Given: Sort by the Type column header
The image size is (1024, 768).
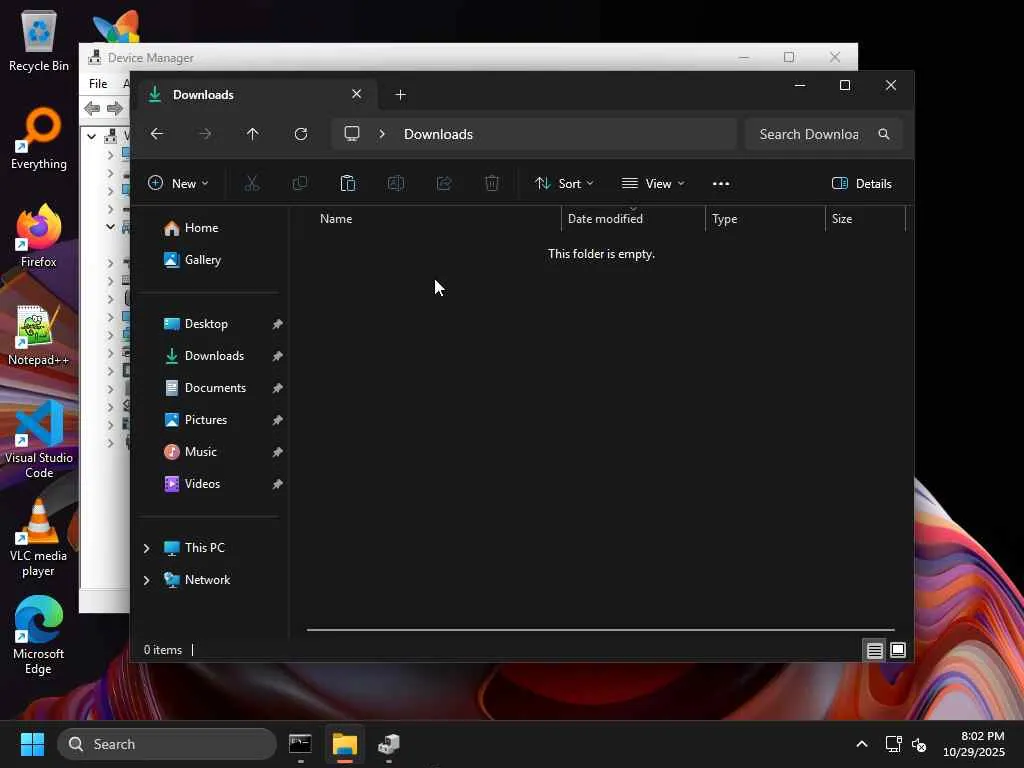Looking at the screenshot, I should tap(765, 219).
